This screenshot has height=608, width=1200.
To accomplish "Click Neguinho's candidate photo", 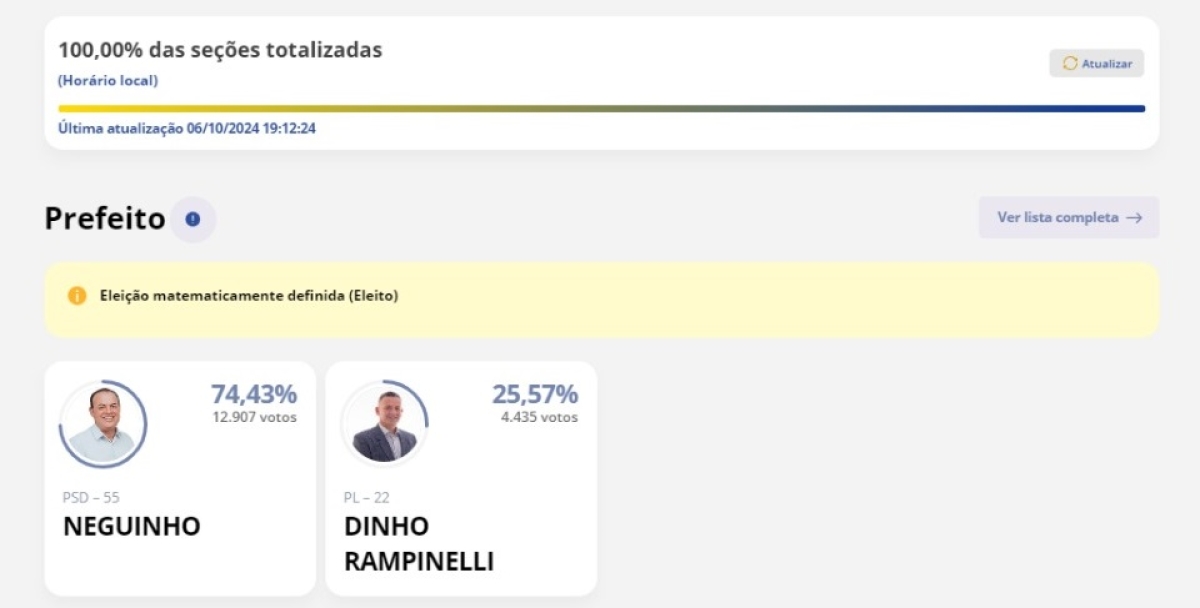I will (x=102, y=424).
